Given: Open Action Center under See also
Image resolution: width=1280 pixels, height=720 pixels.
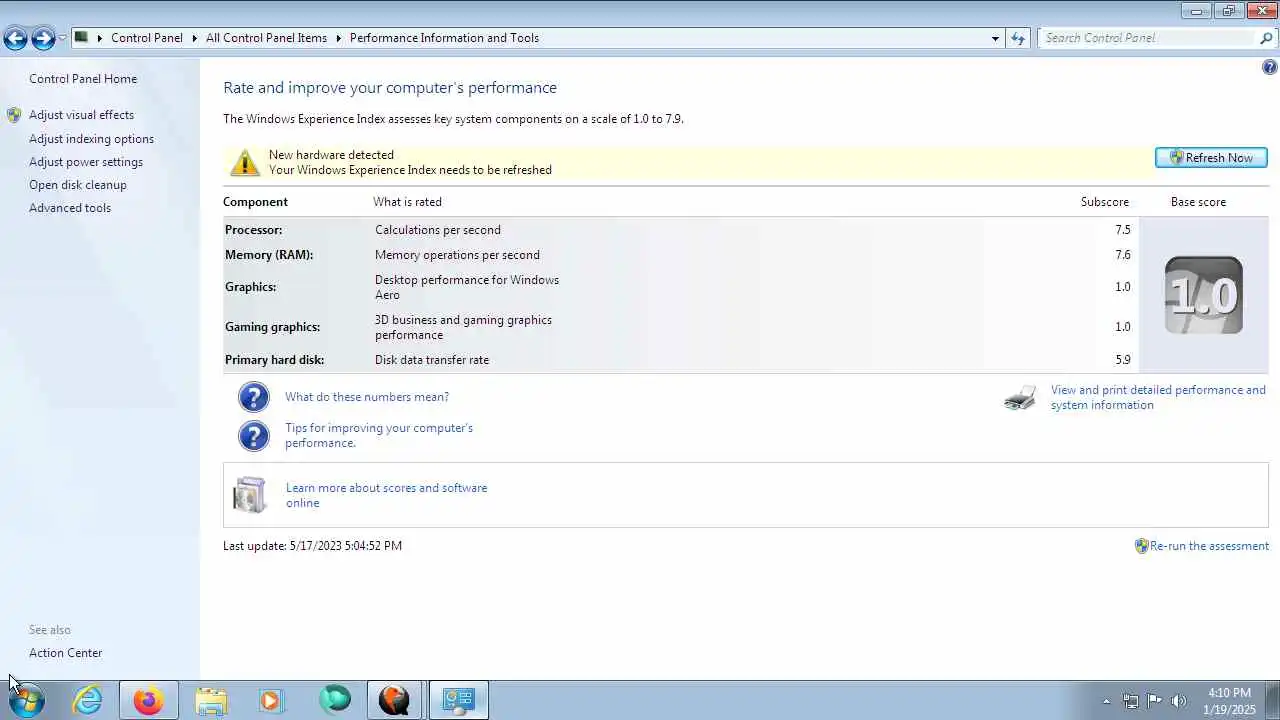Looking at the screenshot, I should click(65, 653).
